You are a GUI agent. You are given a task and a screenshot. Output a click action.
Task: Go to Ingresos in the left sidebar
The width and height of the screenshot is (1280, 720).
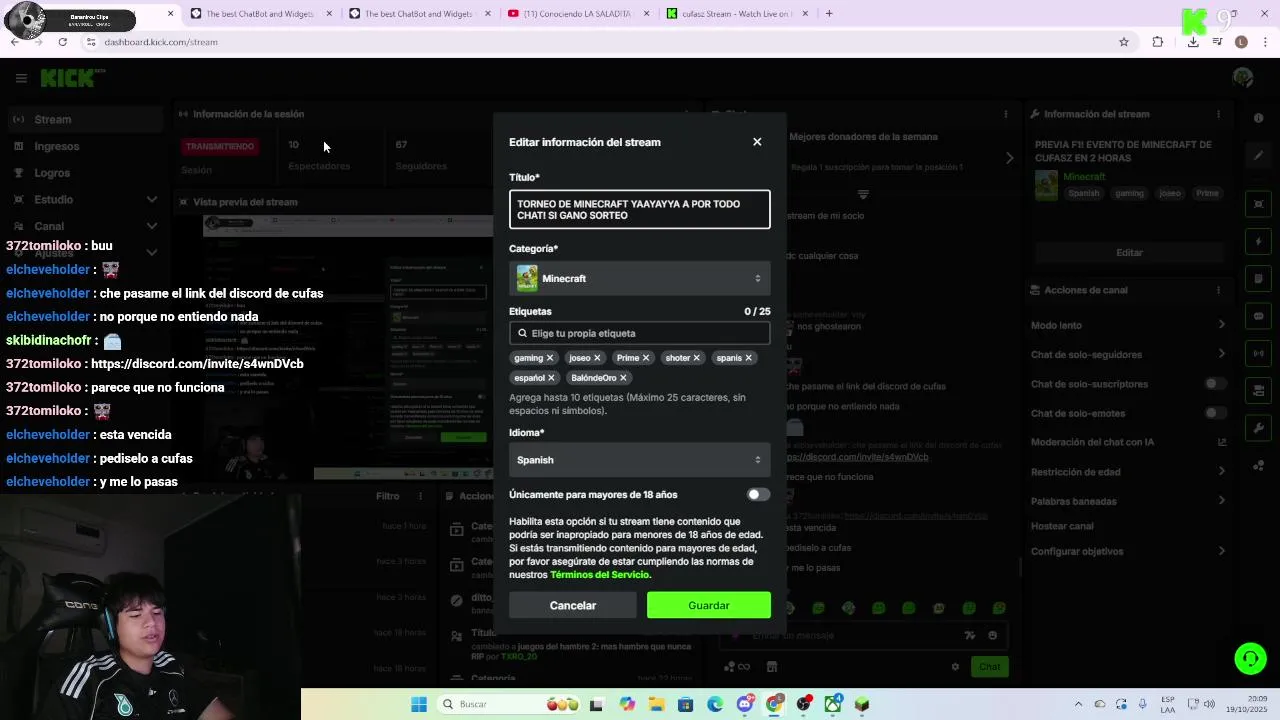pos(84,146)
